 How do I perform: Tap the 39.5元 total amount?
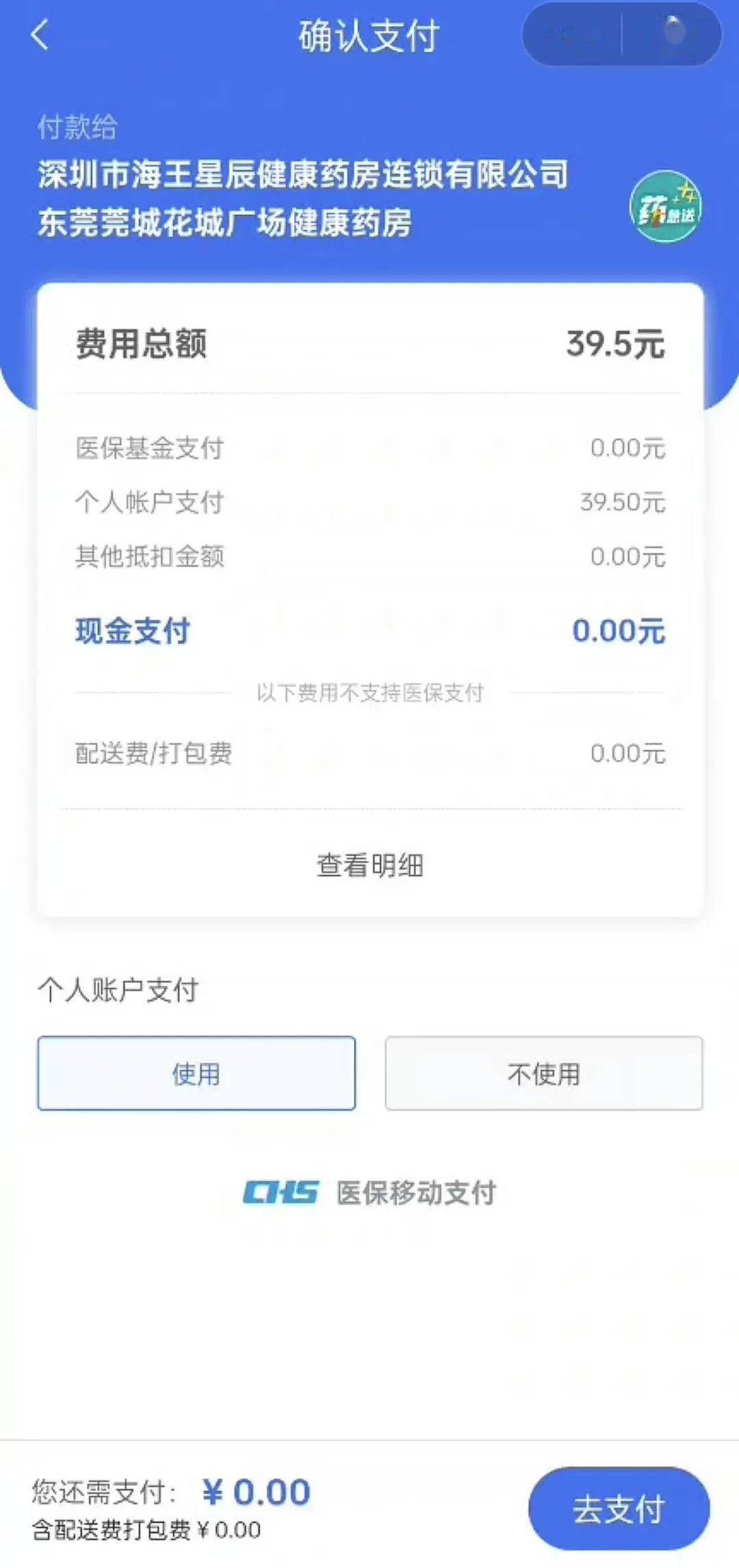615,344
